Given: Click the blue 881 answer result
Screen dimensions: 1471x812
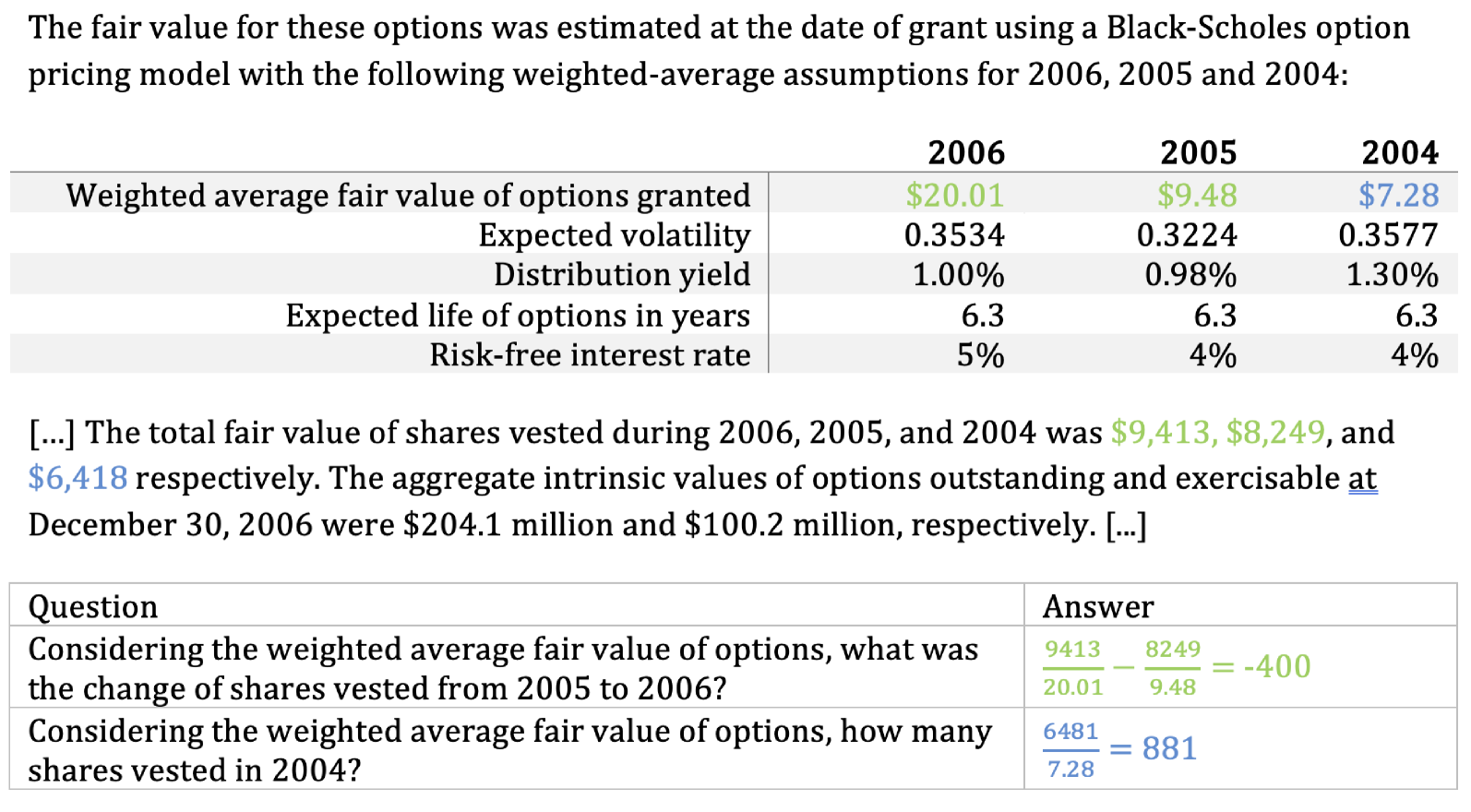Looking at the screenshot, I should [x=1169, y=748].
